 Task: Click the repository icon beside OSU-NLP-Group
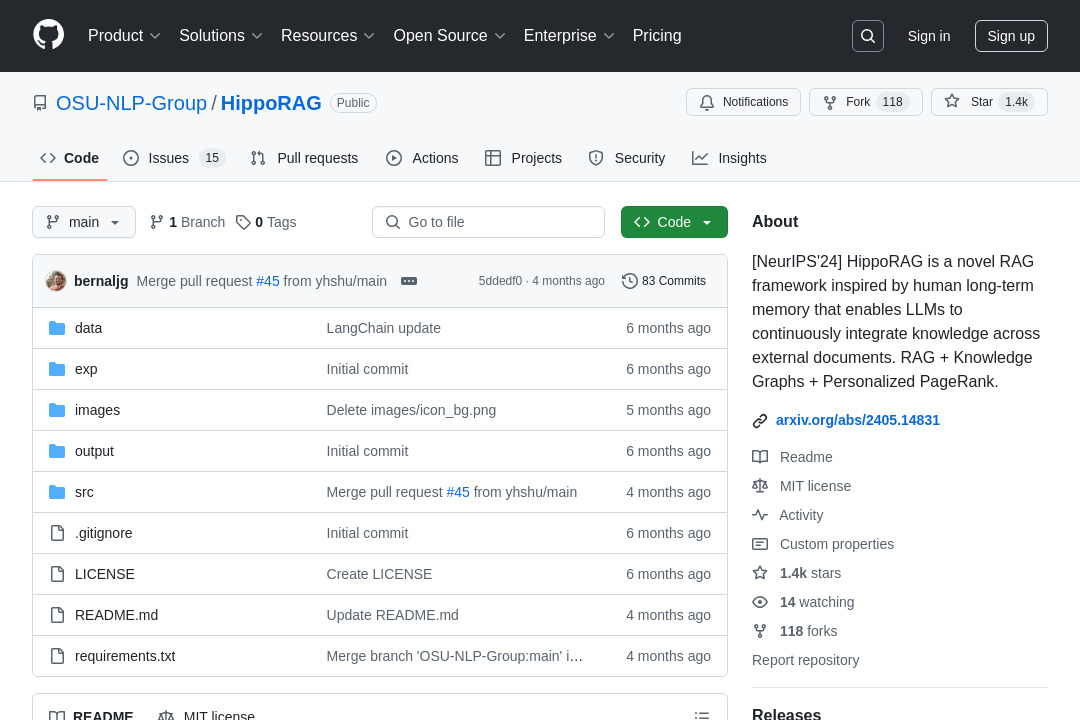(x=40, y=103)
